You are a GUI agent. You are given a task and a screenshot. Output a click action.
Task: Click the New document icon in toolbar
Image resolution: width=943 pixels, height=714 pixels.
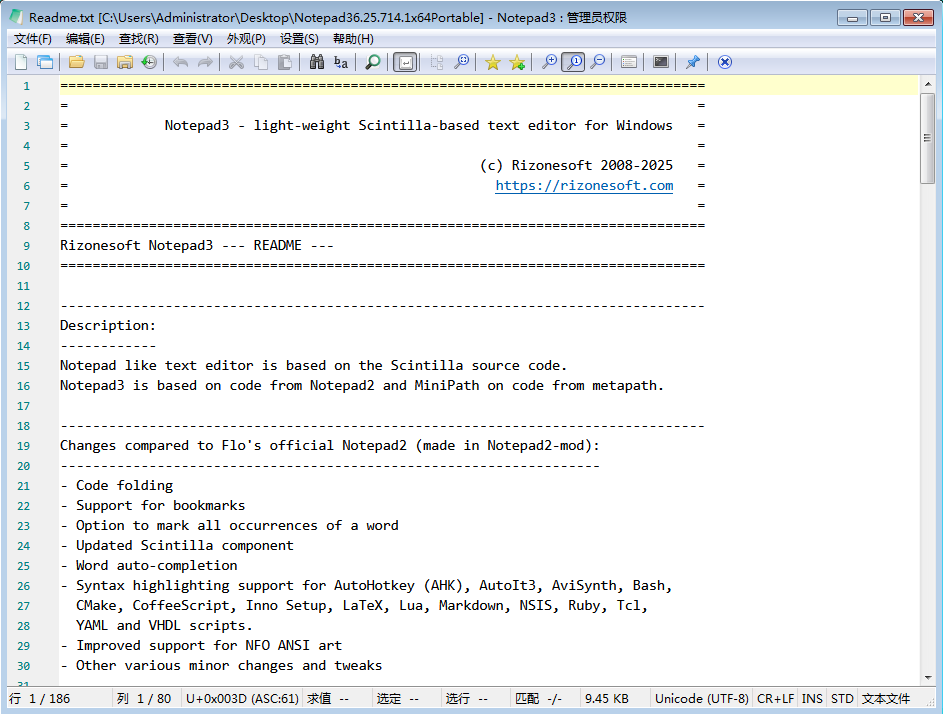(21, 62)
